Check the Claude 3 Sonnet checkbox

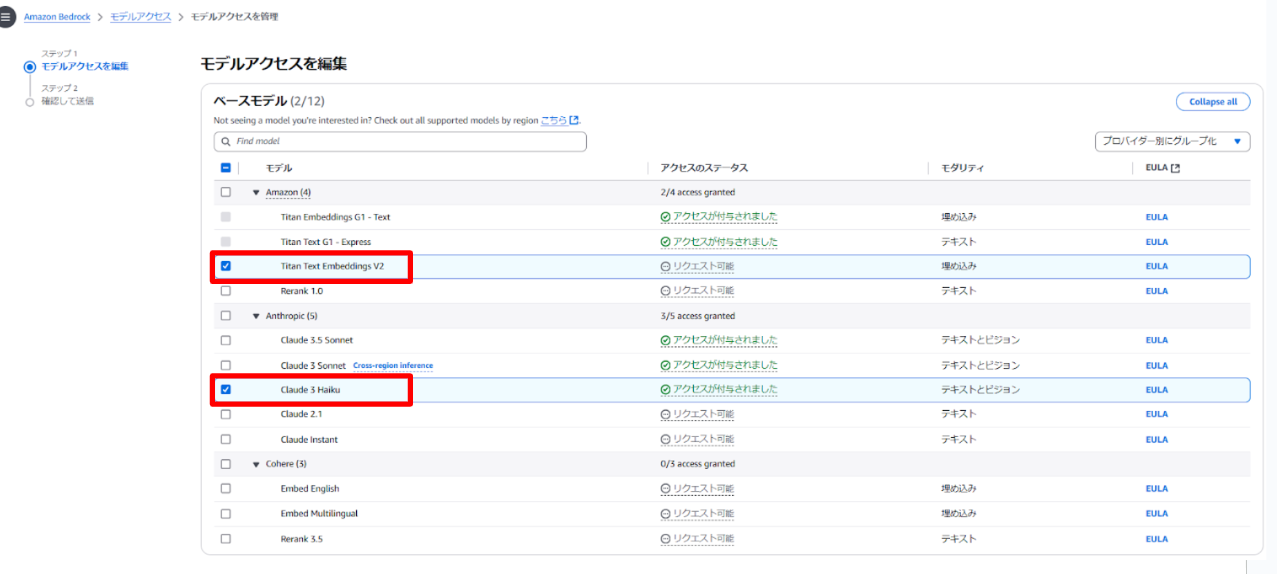coord(225,365)
